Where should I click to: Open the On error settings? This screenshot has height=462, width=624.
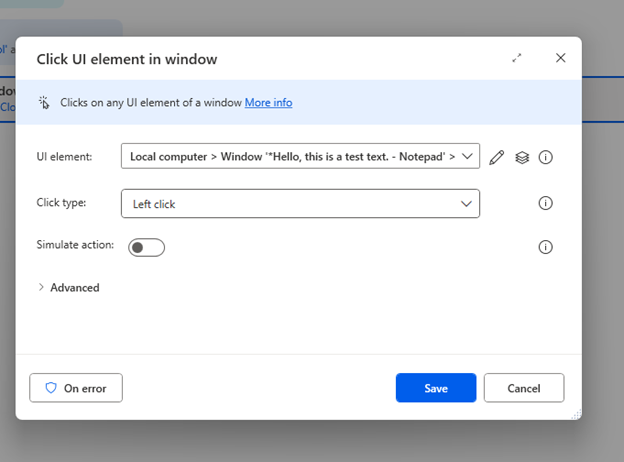pyautogui.click(x=76, y=388)
